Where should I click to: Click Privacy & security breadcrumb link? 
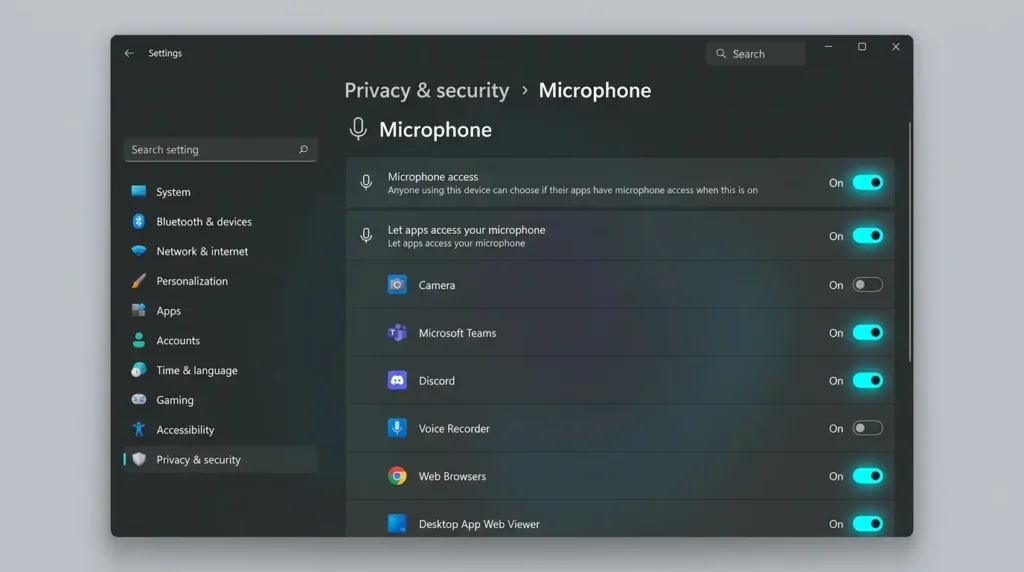pos(426,90)
